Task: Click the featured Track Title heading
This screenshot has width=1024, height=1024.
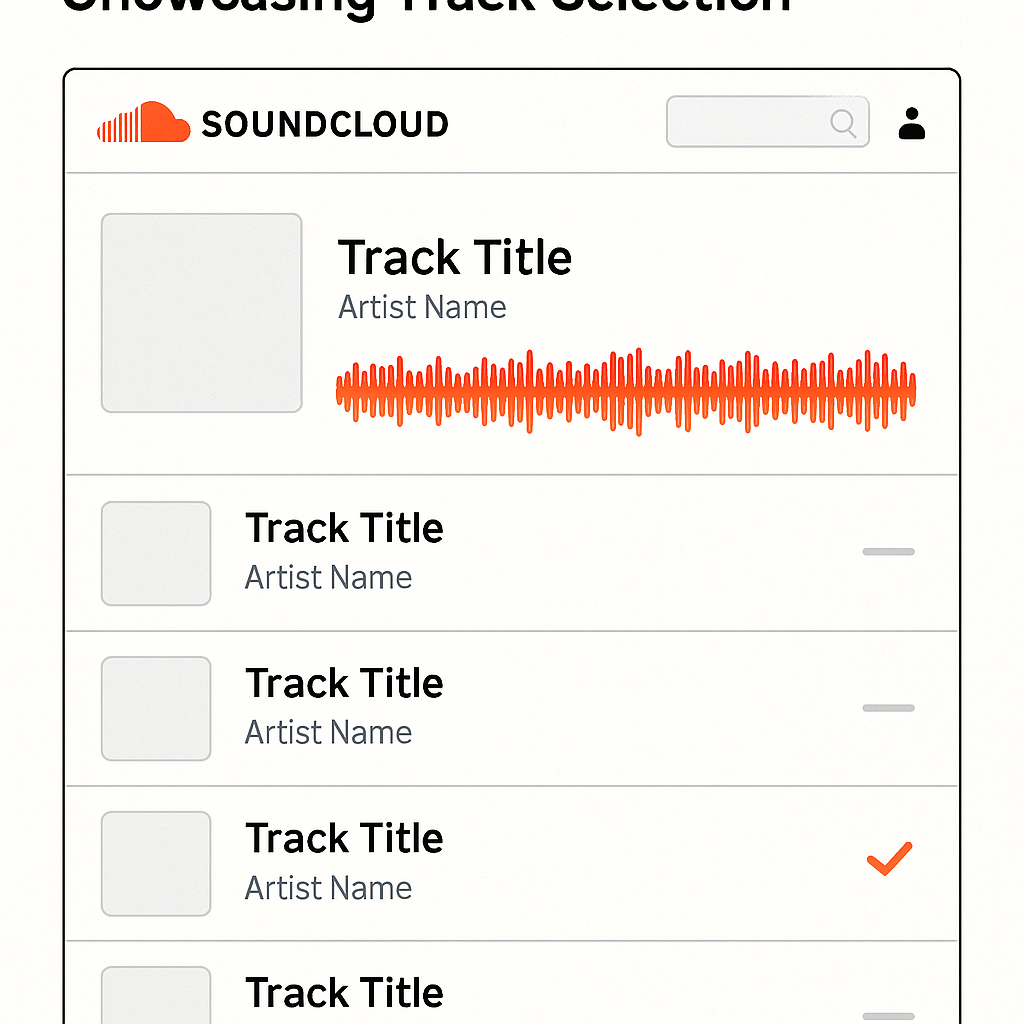Action: coord(455,257)
